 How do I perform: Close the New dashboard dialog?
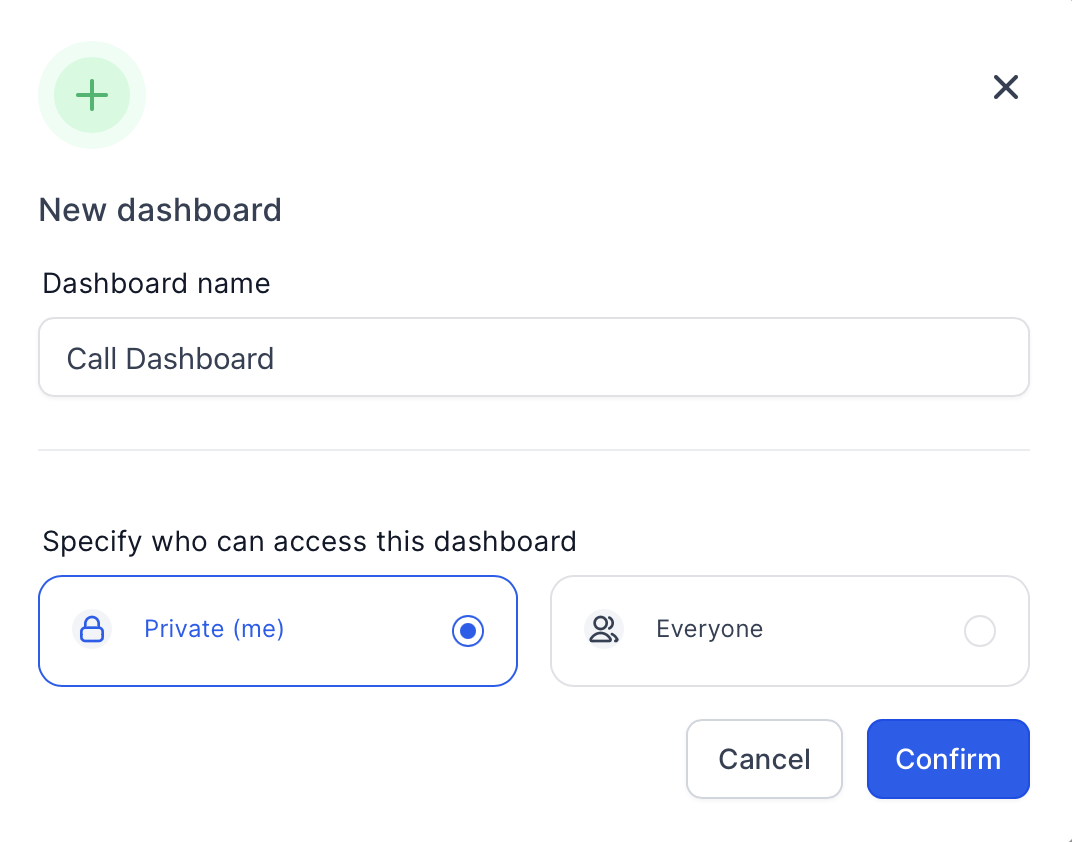[1006, 87]
